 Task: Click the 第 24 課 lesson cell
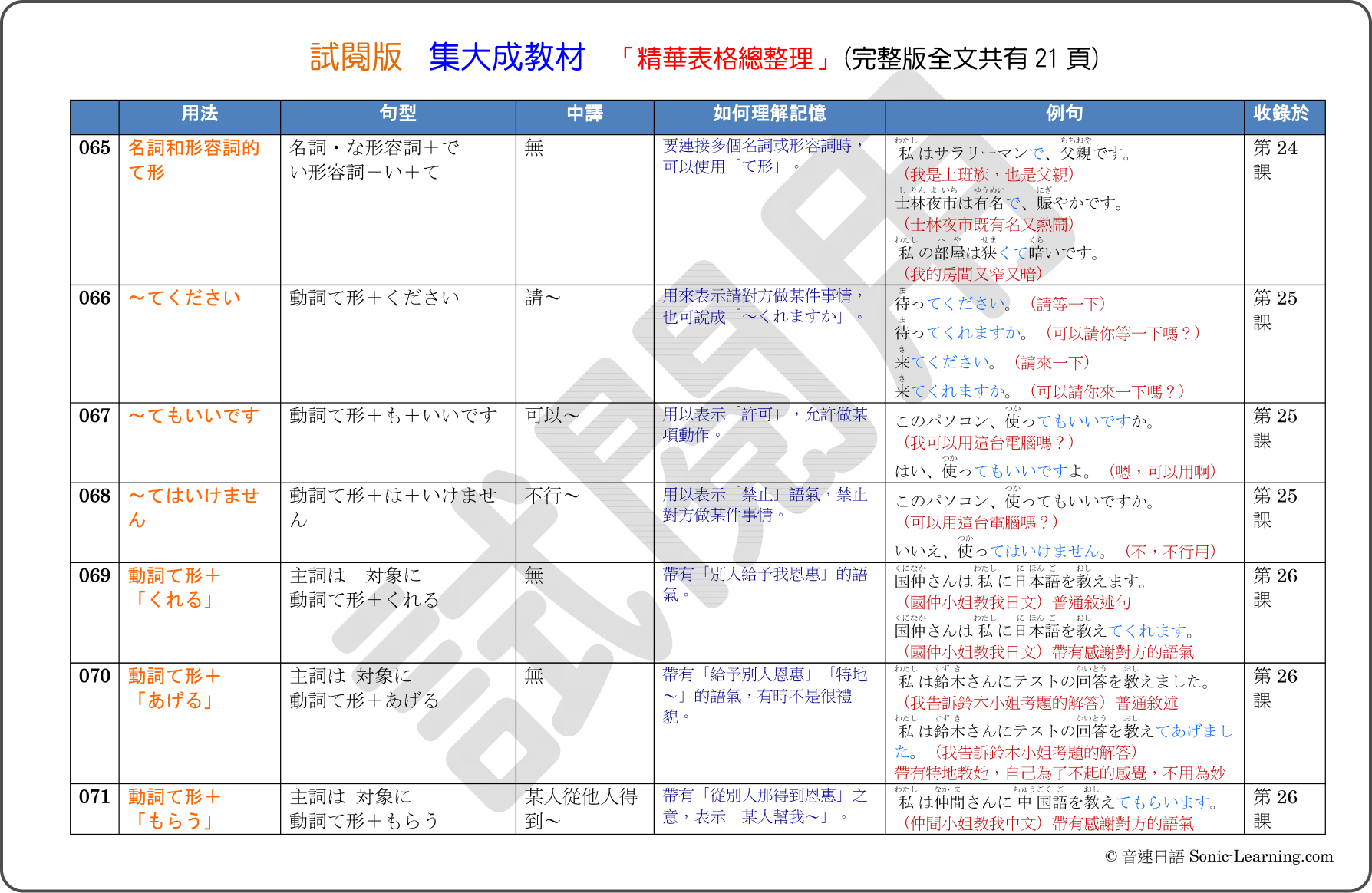(1275, 160)
